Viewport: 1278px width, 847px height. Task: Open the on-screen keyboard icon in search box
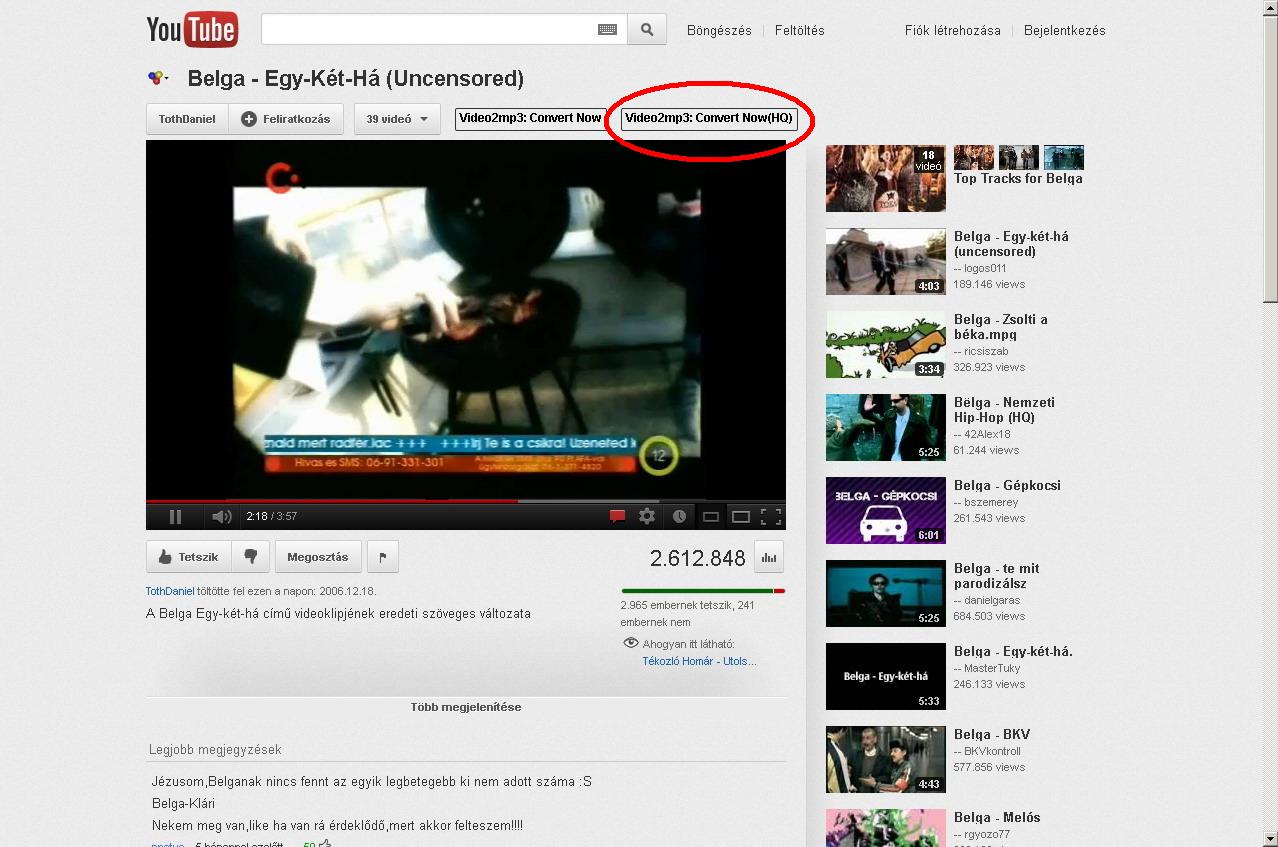(607, 30)
